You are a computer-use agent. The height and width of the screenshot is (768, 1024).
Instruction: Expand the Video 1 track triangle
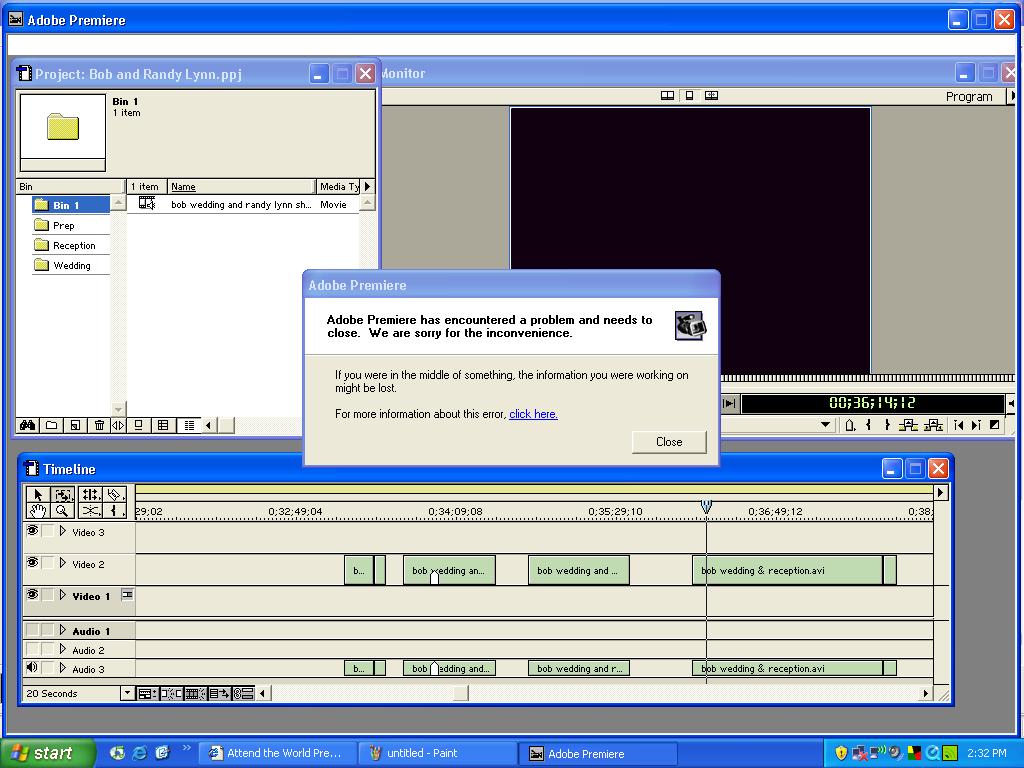63,595
